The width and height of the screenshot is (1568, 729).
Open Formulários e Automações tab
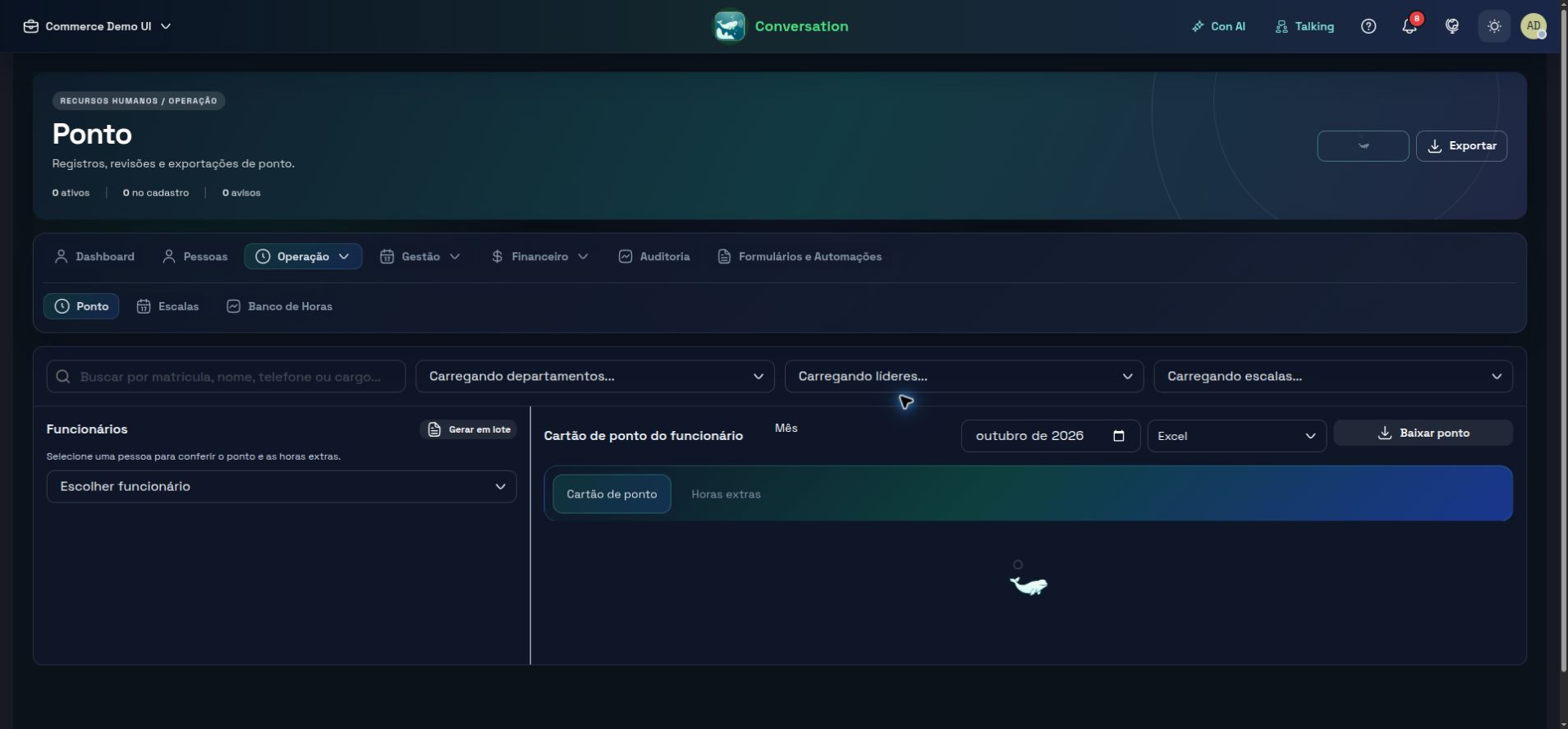click(x=800, y=257)
